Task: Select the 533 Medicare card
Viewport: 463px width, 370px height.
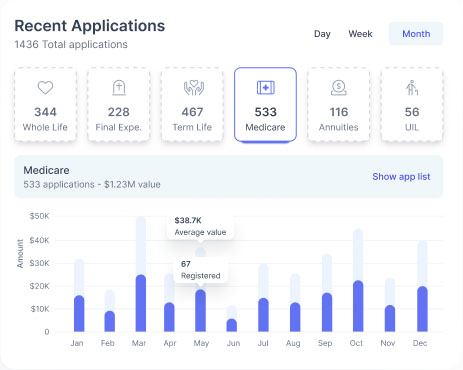Action: click(265, 105)
